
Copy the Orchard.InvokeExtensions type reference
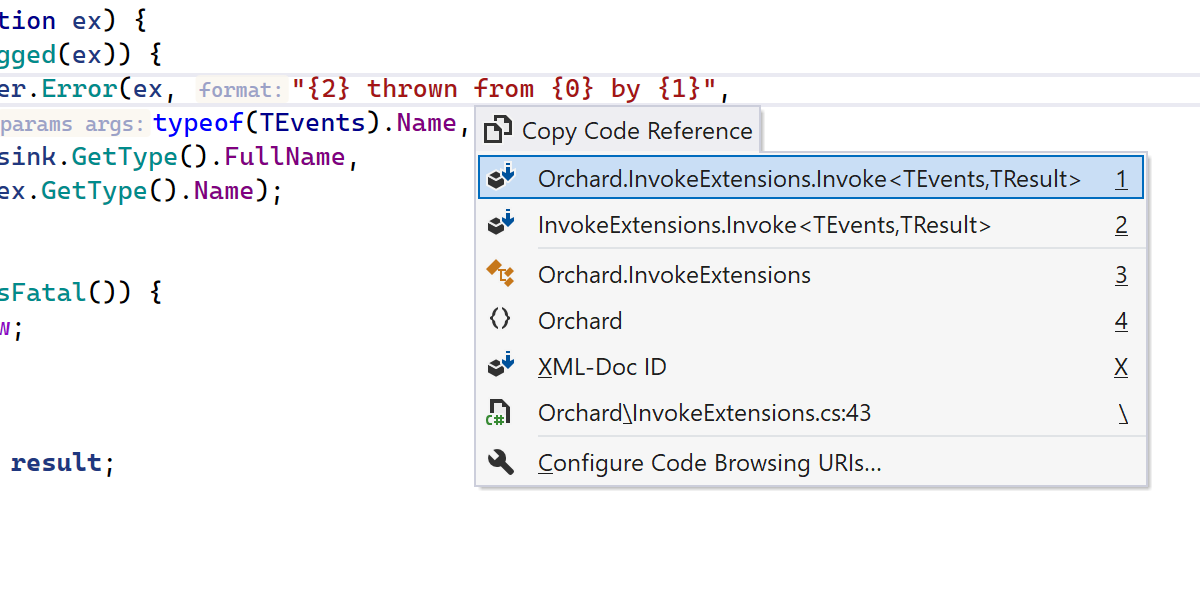(674, 274)
